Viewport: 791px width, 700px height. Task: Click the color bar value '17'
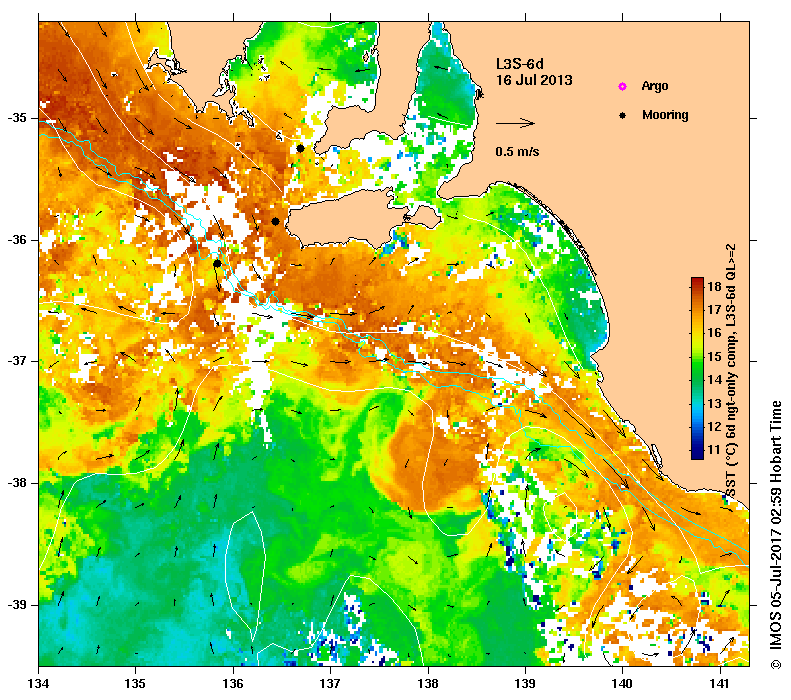tap(714, 310)
